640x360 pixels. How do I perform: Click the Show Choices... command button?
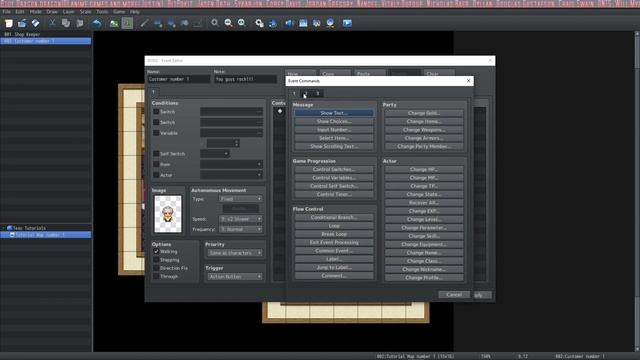point(334,121)
